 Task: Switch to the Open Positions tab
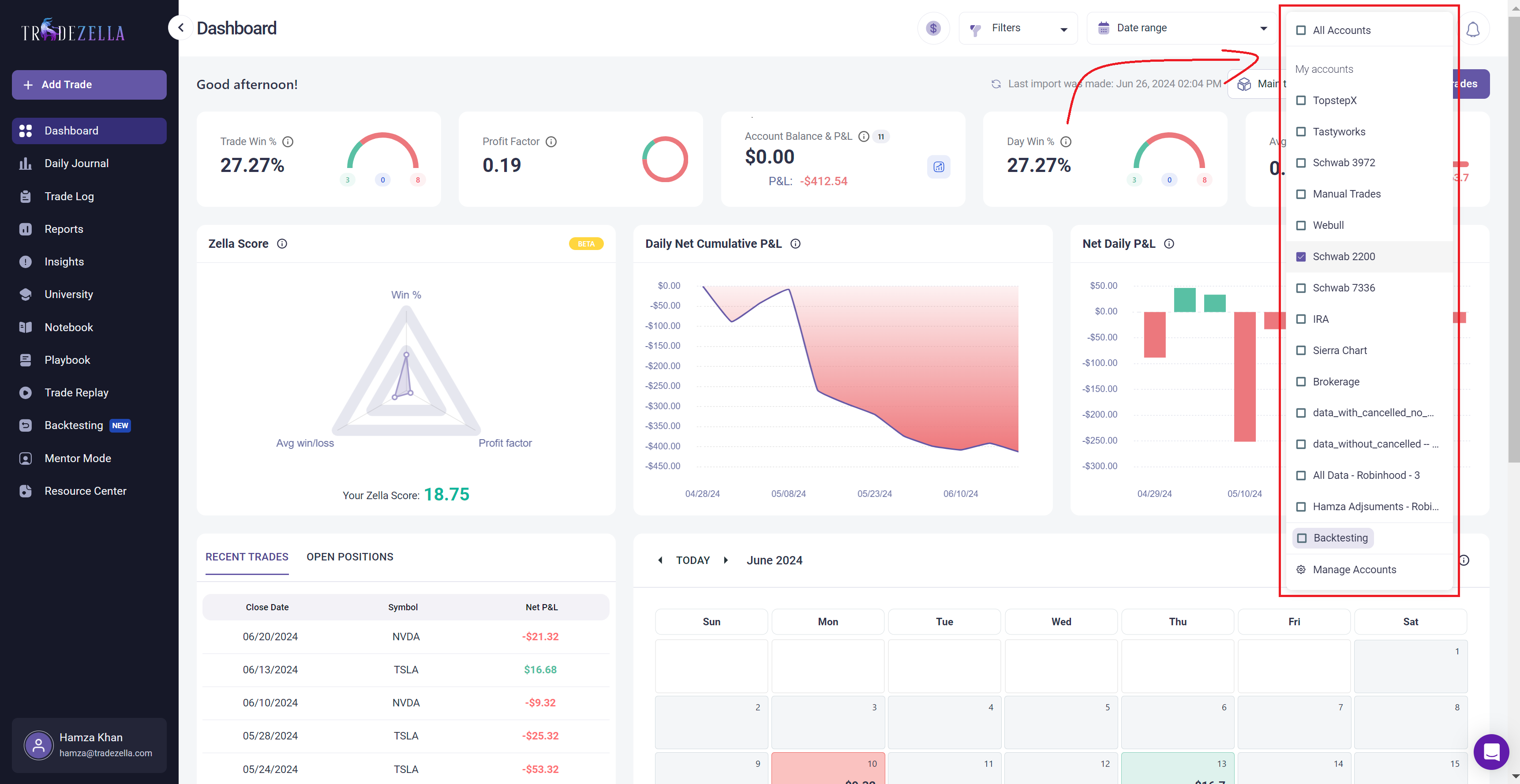(x=349, y=557)
